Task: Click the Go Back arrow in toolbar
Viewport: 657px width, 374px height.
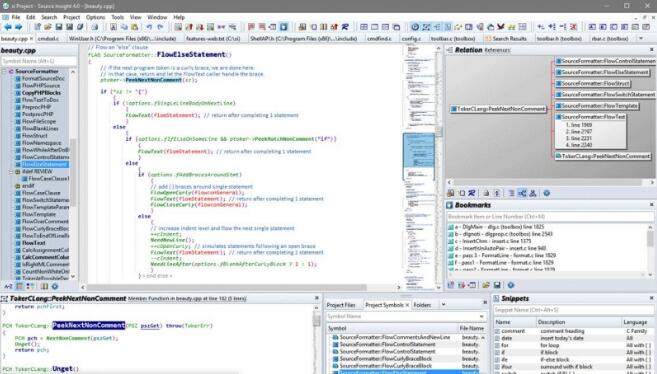Action: point(8,27)
